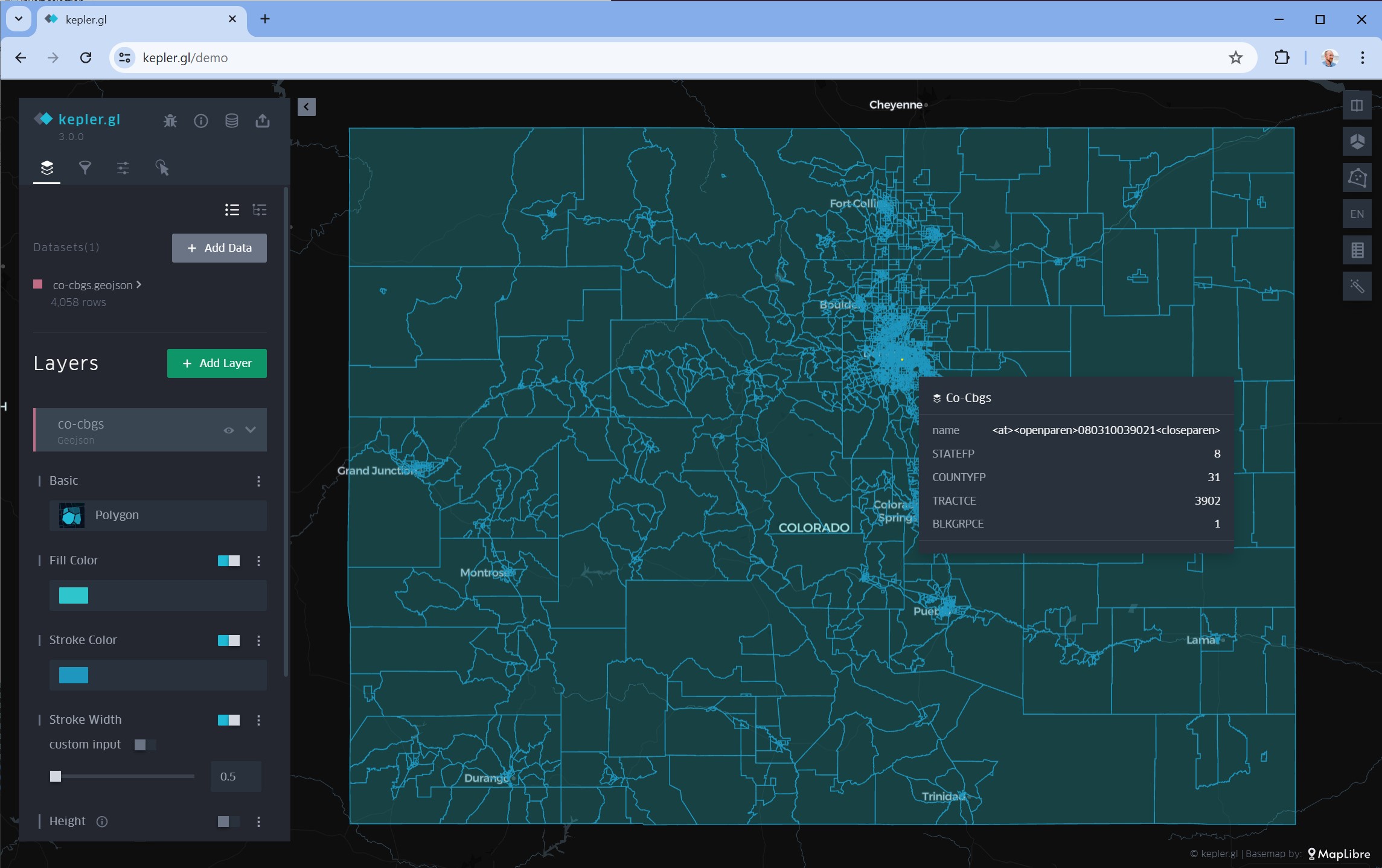
Task: Open the draw on map tool
Action: pyautogui.click(x=1357, y=177)
